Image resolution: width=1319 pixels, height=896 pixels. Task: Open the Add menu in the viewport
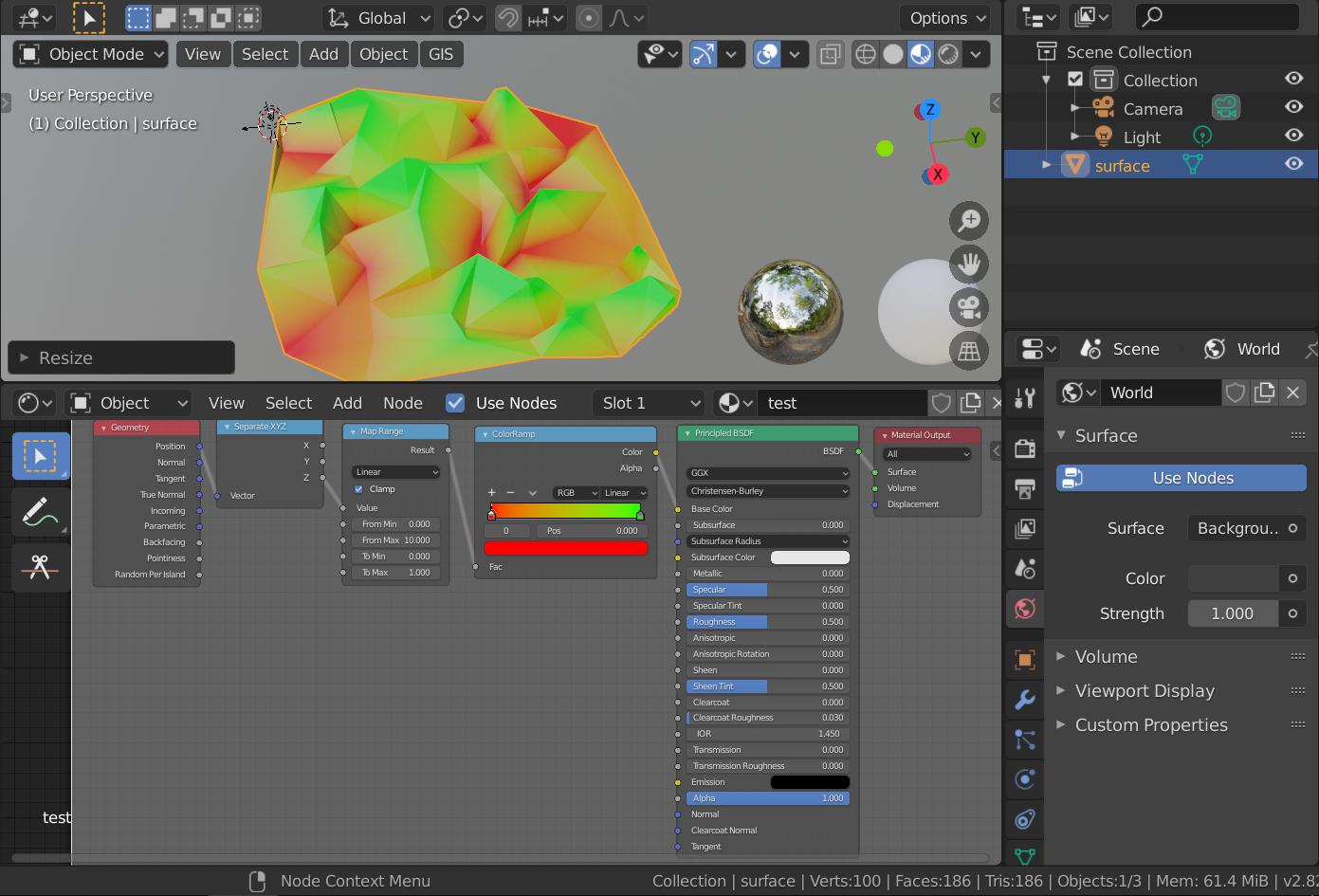click(323, 54)
